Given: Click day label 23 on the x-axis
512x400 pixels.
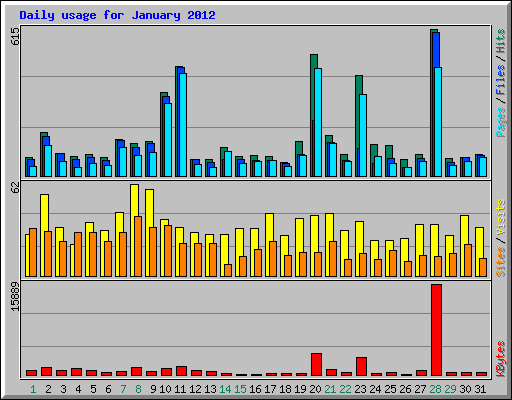Looking at the screenshot, I should click(360, 389).
